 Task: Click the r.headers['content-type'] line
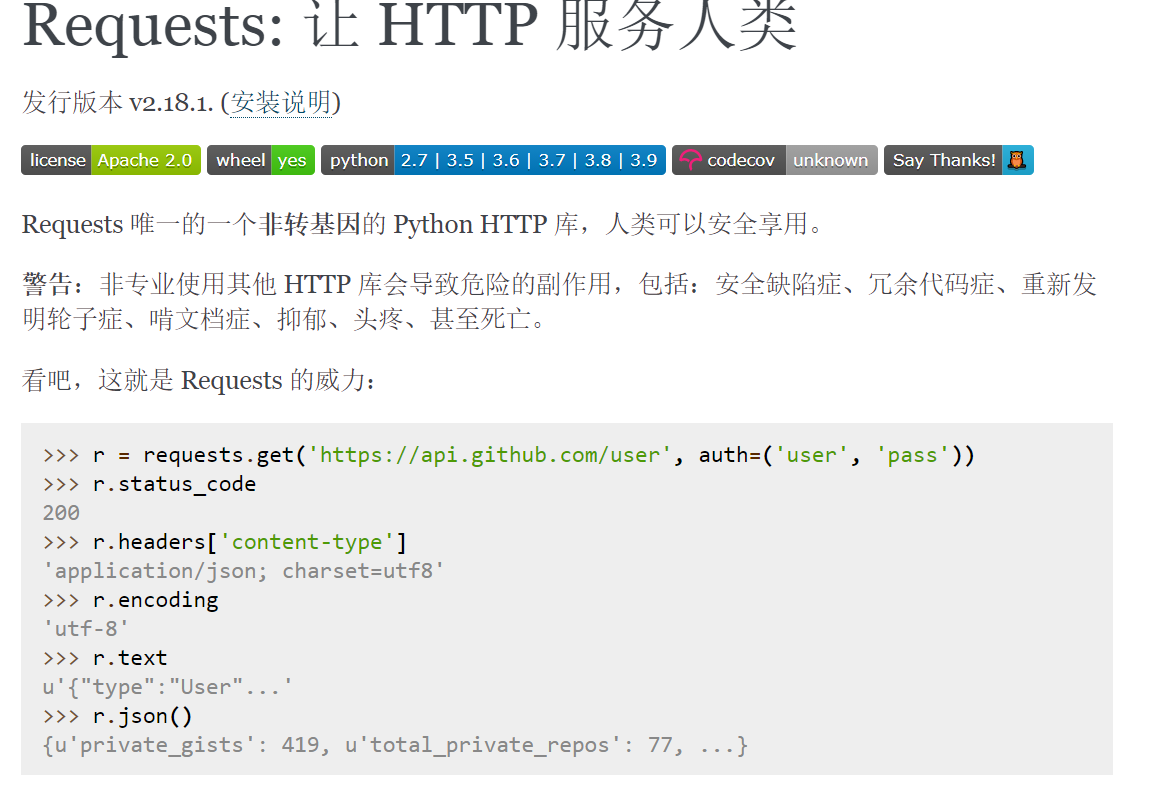pyautogui.click(x=224, y=542)
